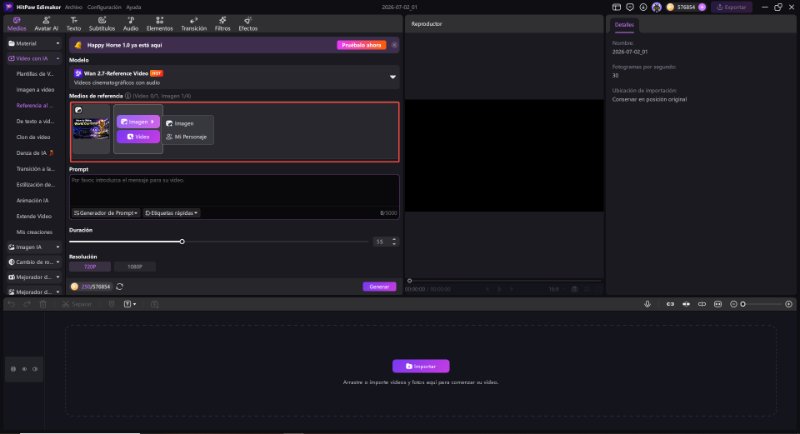The height and width of the screenshot is (434, 800).
Task: Click the lock icon on the track header
Action: [13, 369]
